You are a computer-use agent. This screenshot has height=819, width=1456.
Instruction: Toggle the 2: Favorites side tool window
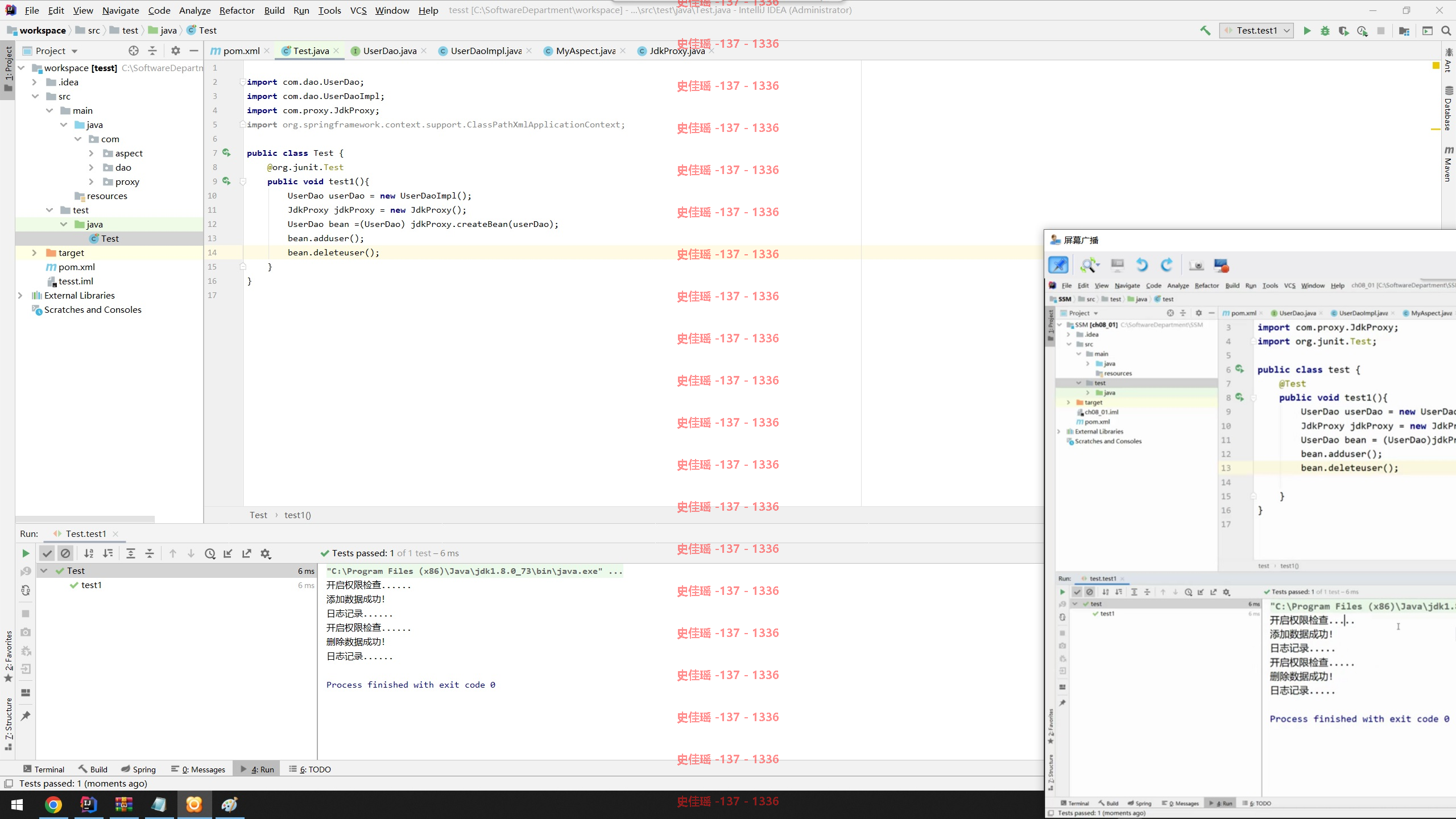point(8,656)
